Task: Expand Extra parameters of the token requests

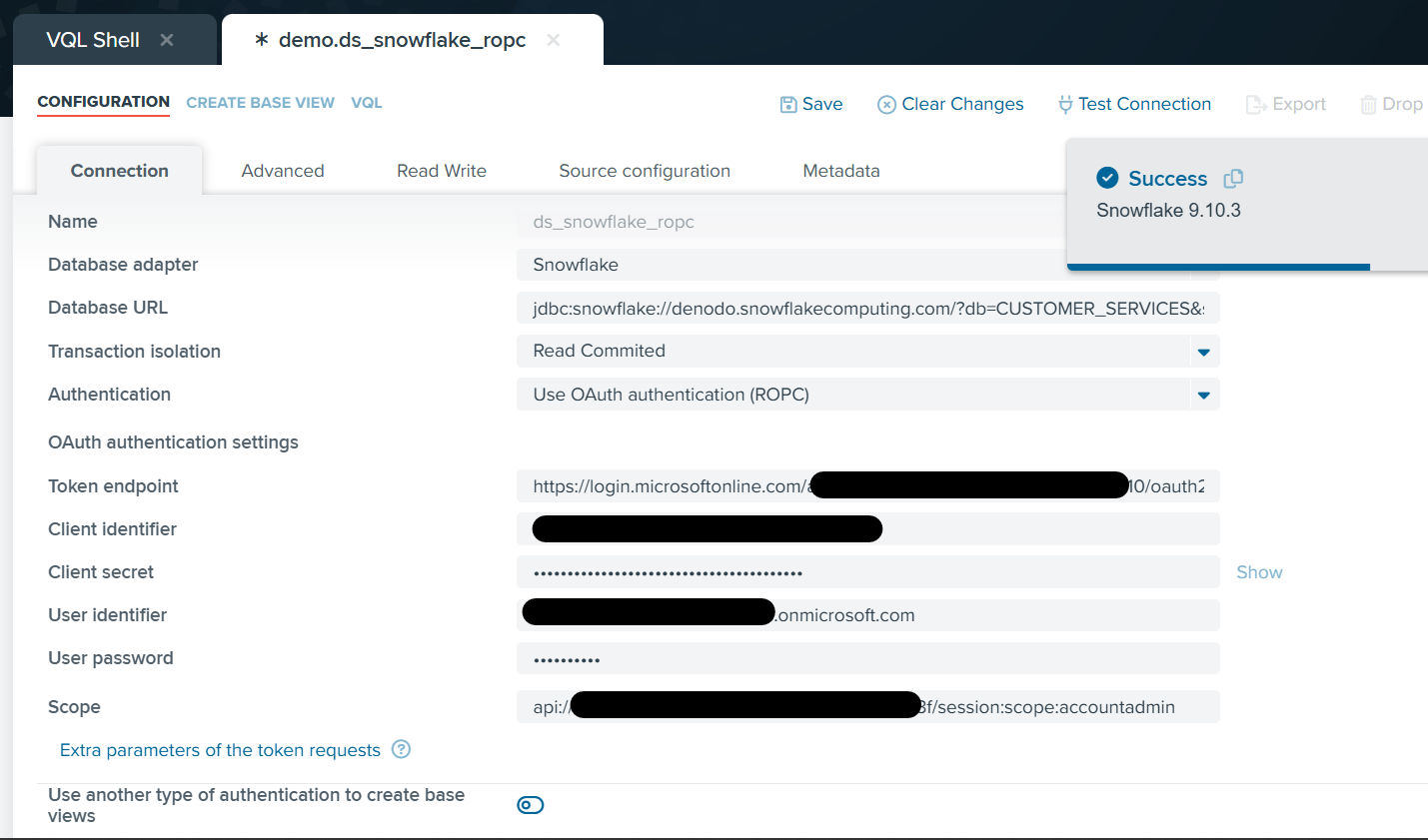Action: [220, 750]
